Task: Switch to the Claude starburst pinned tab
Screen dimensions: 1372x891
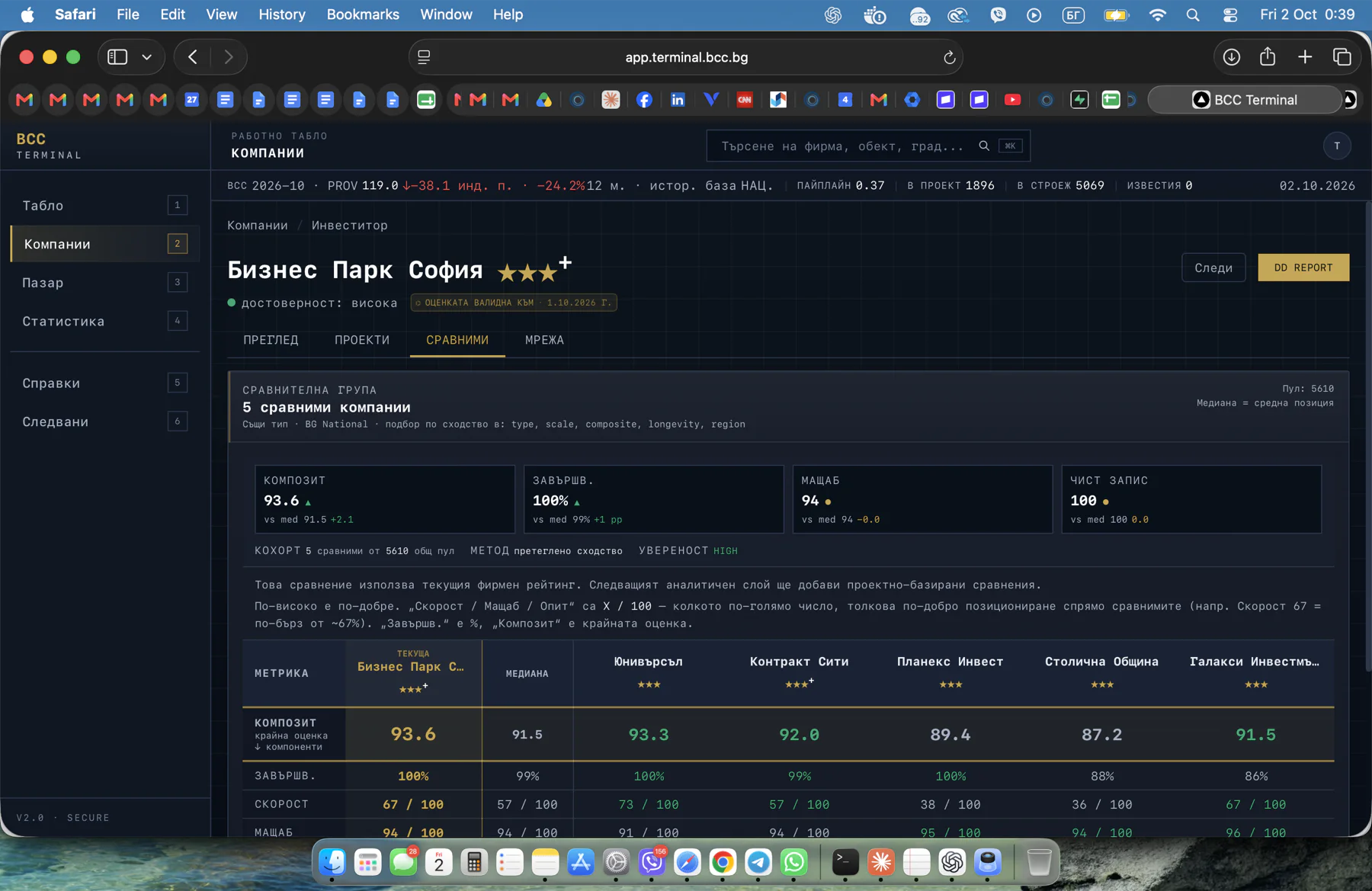Action: 611,100
